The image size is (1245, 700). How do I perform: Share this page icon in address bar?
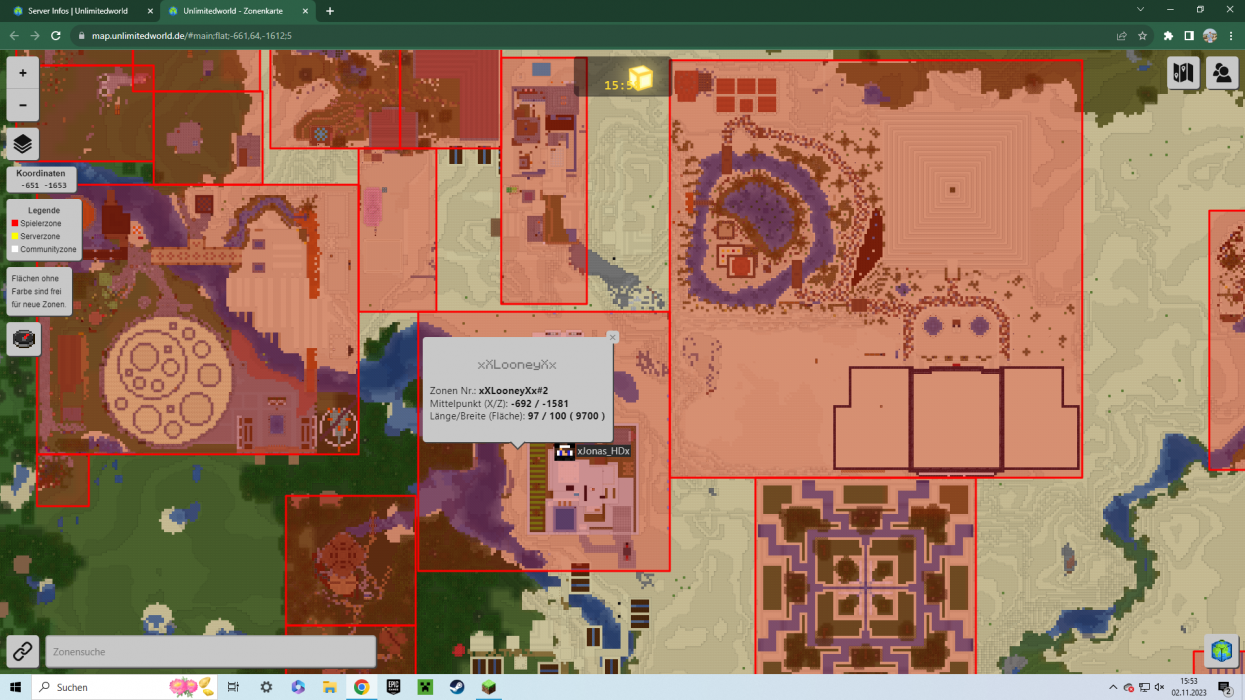coord(1121,35)
